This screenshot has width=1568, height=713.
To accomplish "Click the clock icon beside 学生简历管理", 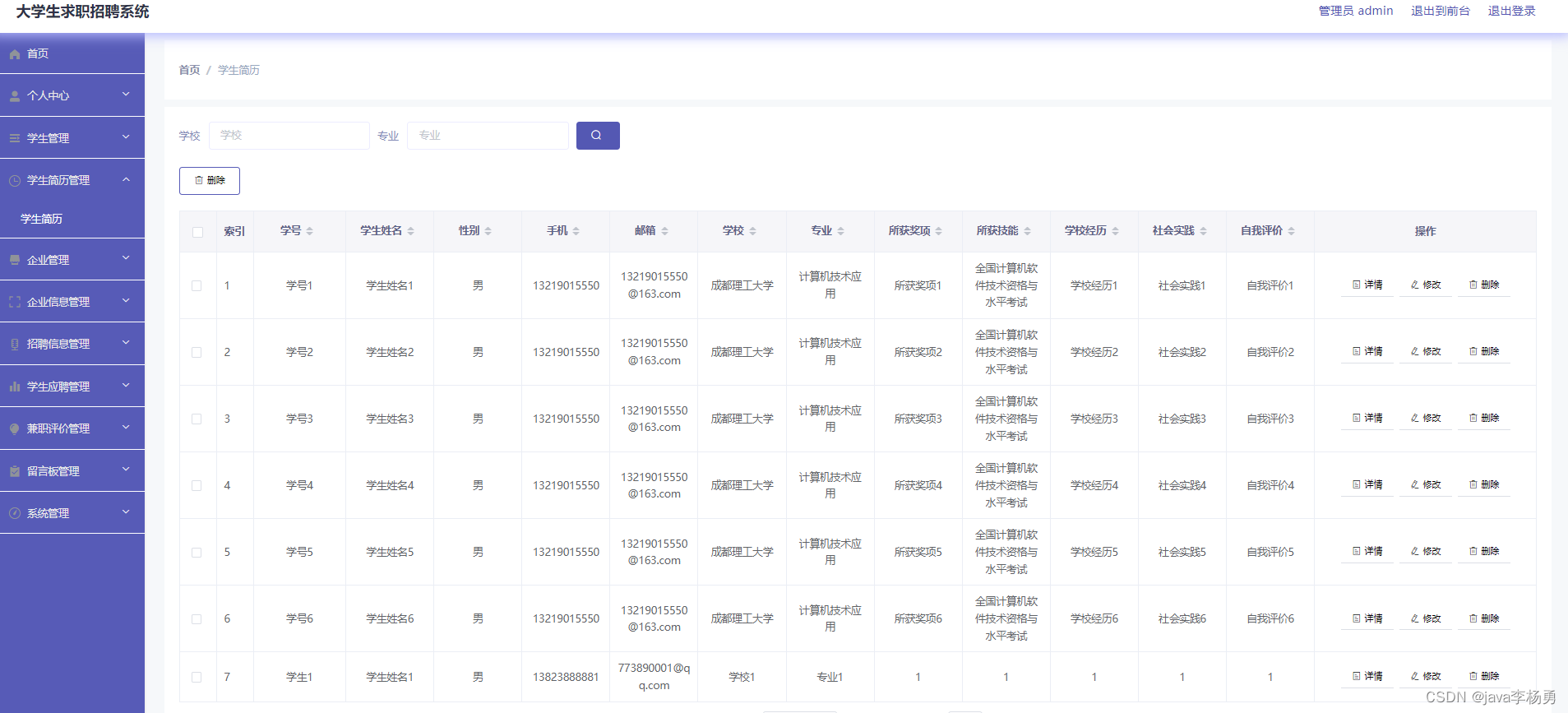I will 15,181.
